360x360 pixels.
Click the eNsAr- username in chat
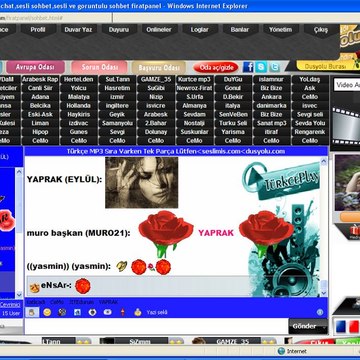point(56,285)
